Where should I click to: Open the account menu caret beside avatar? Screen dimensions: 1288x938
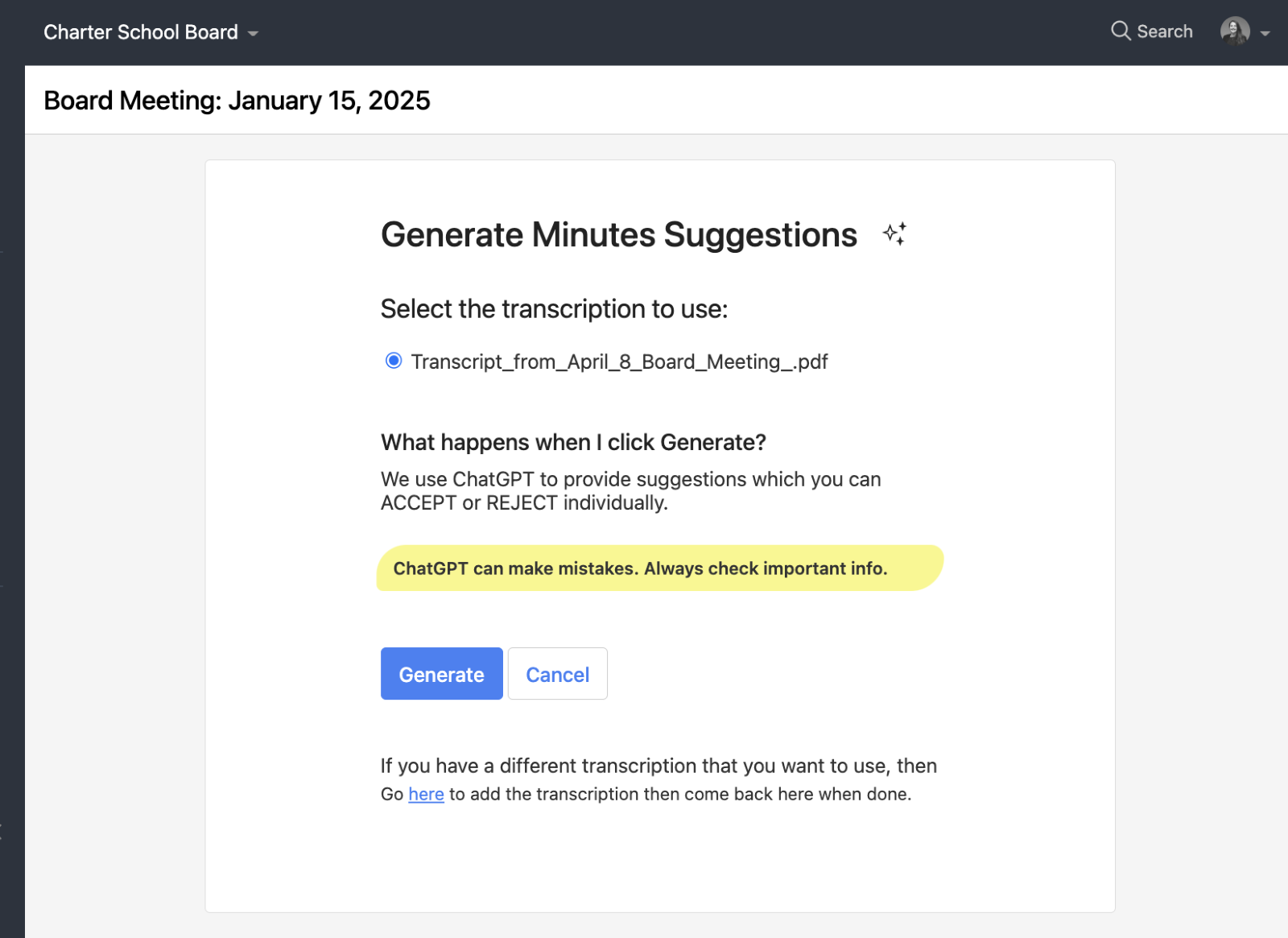tap(1265, 34)
